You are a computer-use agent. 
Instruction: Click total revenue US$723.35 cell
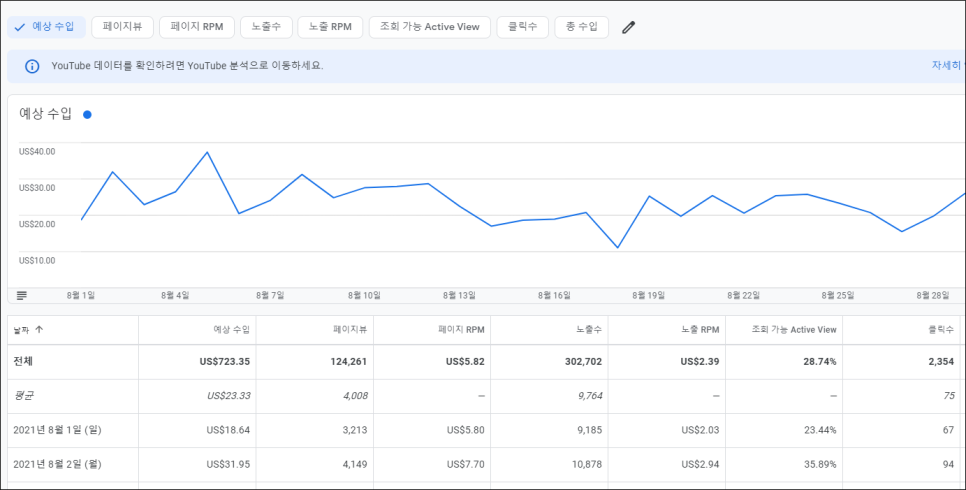pos(225,362)
